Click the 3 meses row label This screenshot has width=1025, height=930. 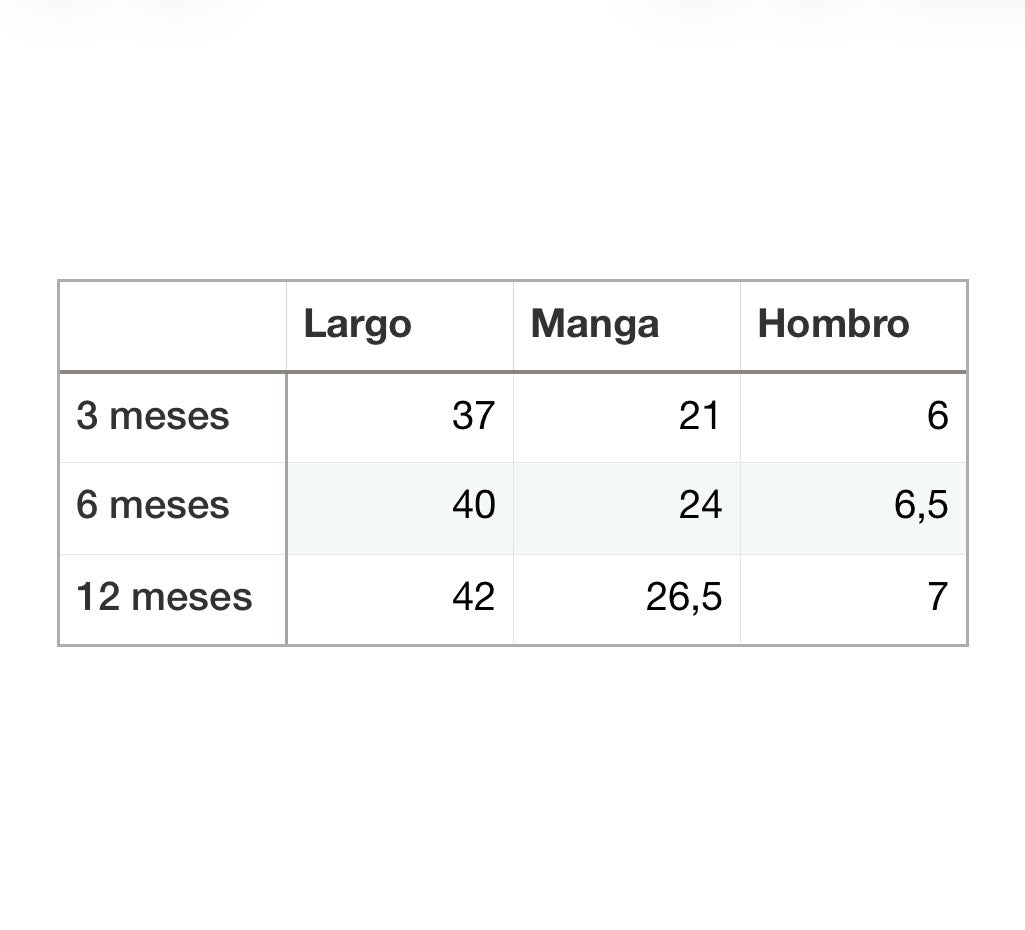pos(152,416)
